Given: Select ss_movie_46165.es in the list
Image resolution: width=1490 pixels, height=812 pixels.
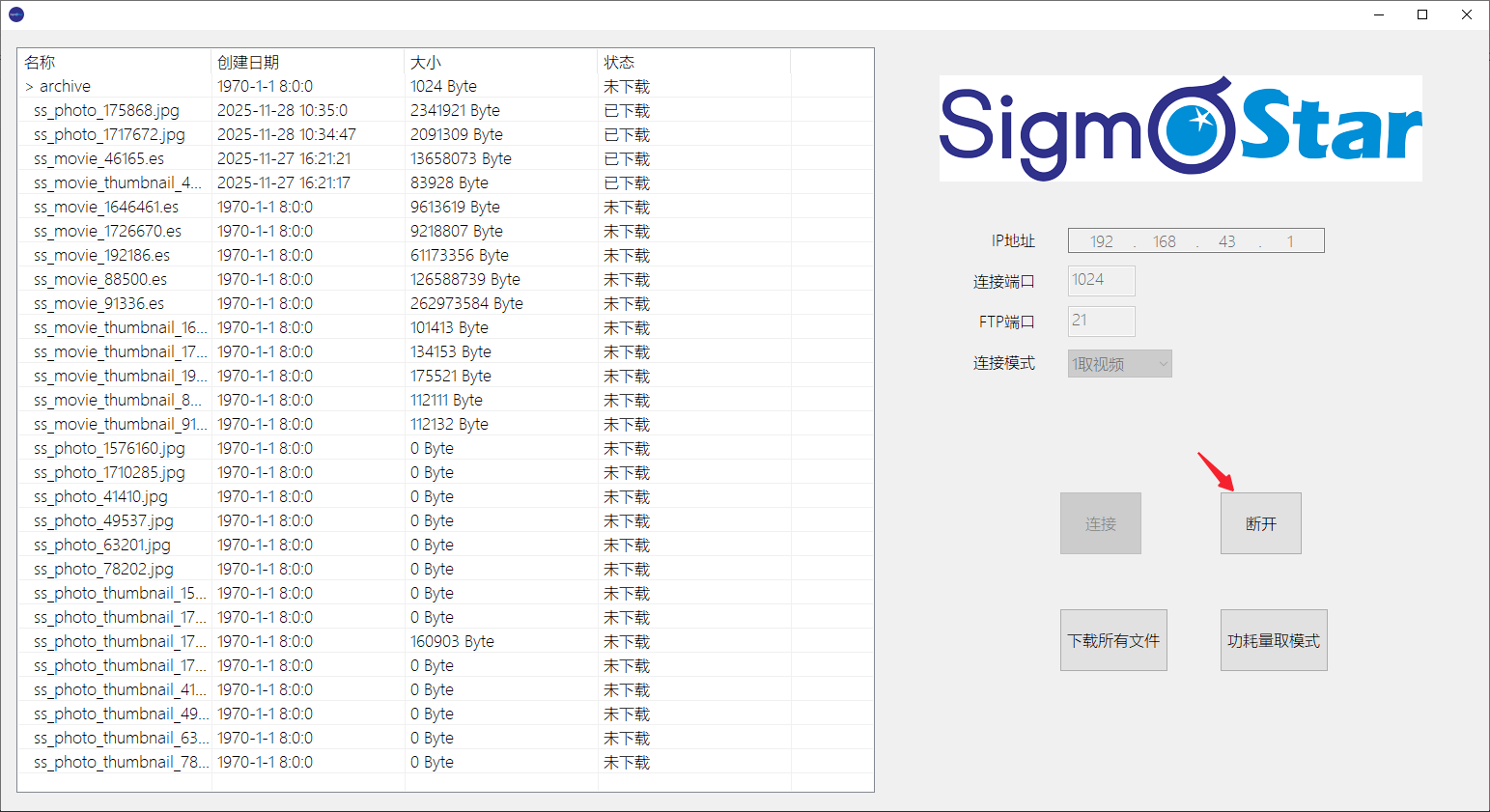Looking at the screenshot, I should pyautogui.click(x=98, y=159).
